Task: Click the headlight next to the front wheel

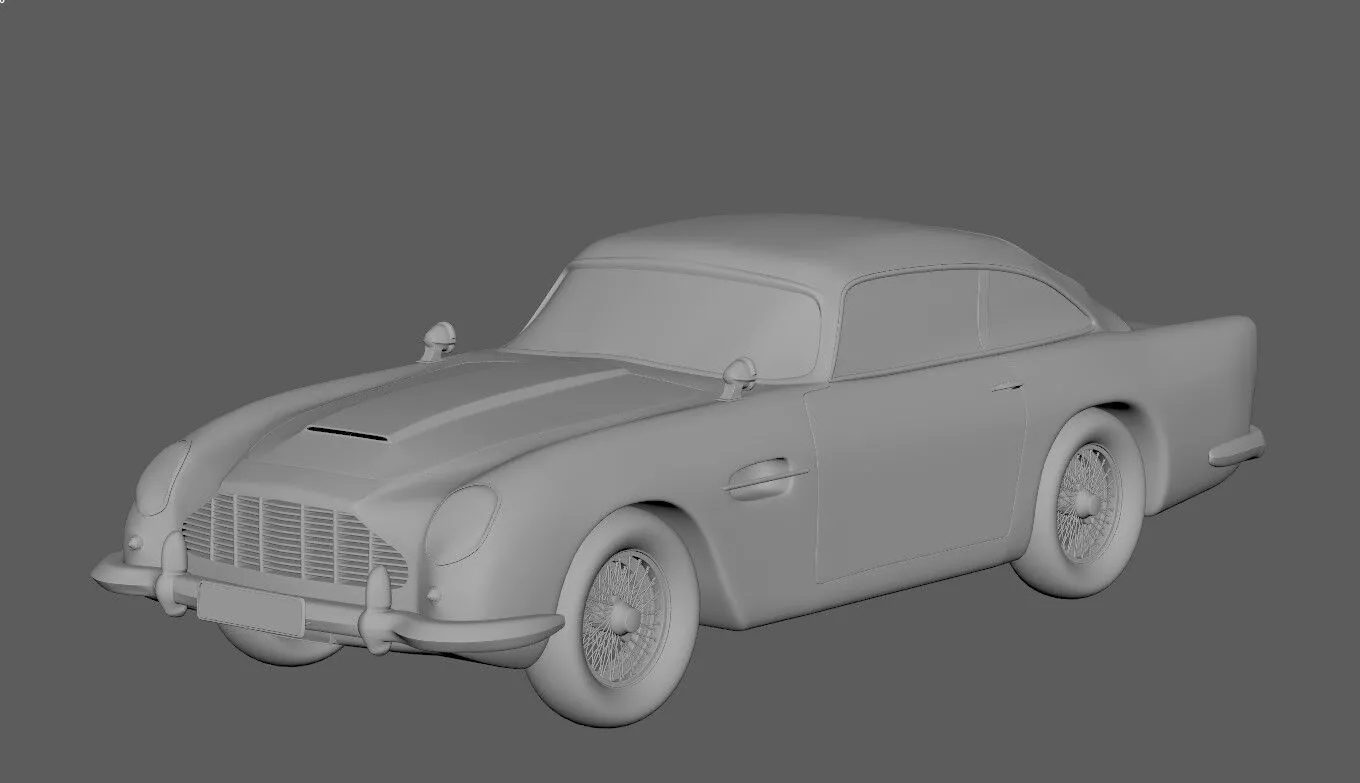Action: tap(461, 524)
